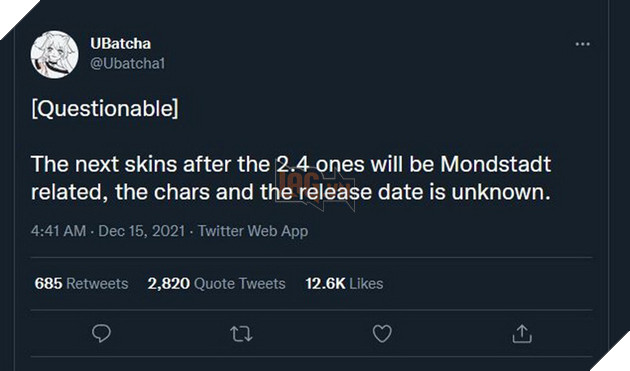Select the word "unknown." ending the tweet
Image resolution: width=630 pixels, height=371 pixels.
(x=501, y=192)
